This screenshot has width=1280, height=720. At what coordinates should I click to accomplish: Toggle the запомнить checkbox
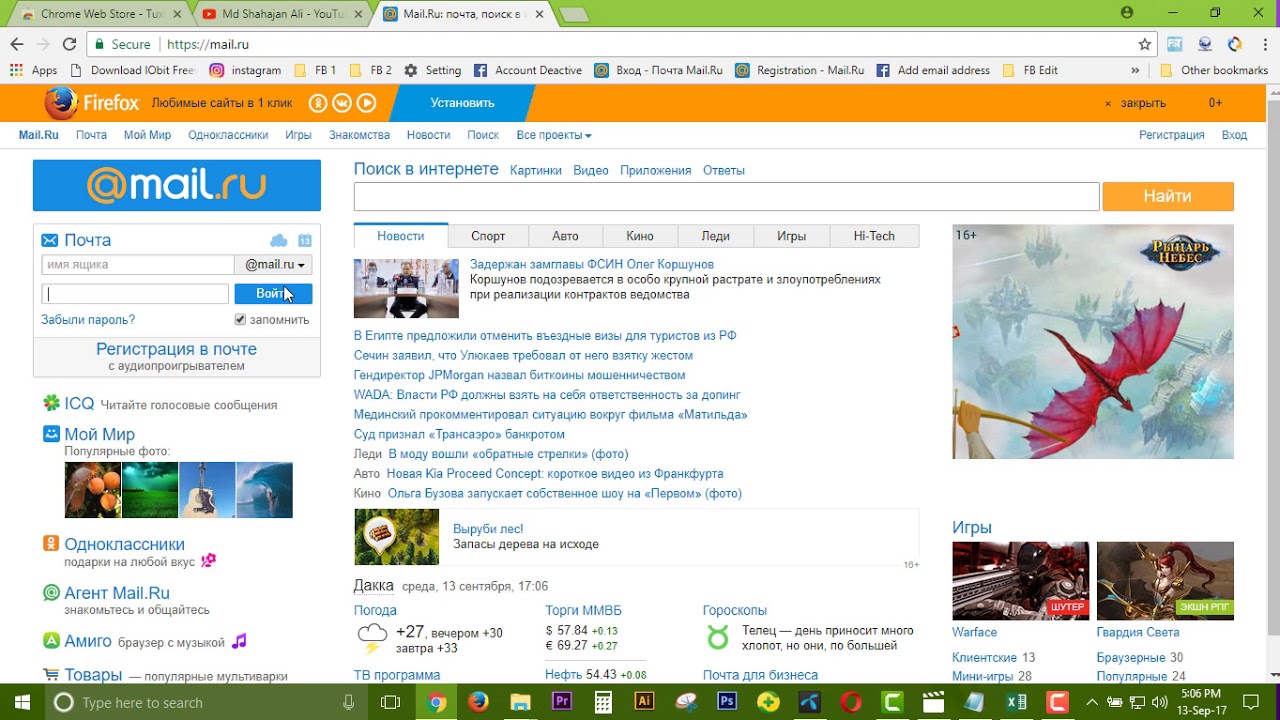click(x=240, y=319)
